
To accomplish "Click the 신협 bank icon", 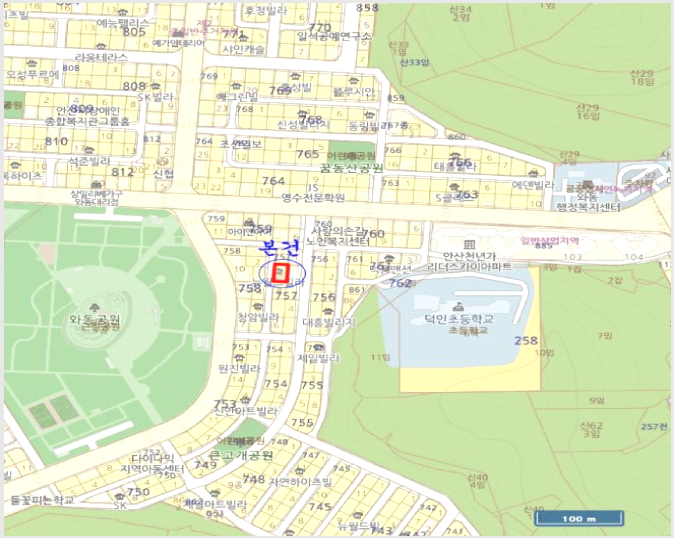I will (162, 161).
